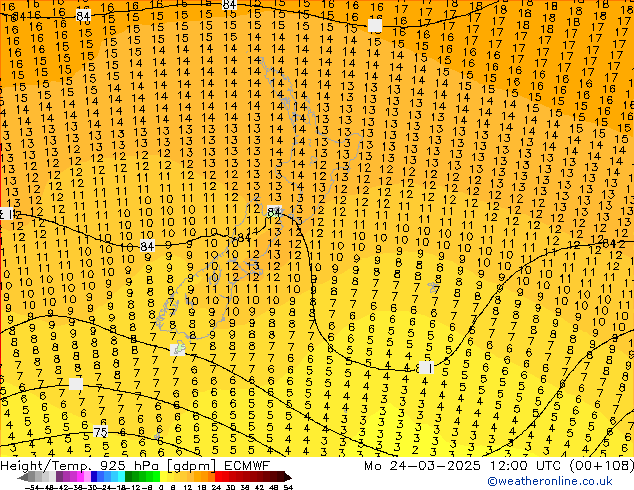Click the right arrow tip of the color bar
The width and height of the screenshot is (634, 490).
(290, 477)
